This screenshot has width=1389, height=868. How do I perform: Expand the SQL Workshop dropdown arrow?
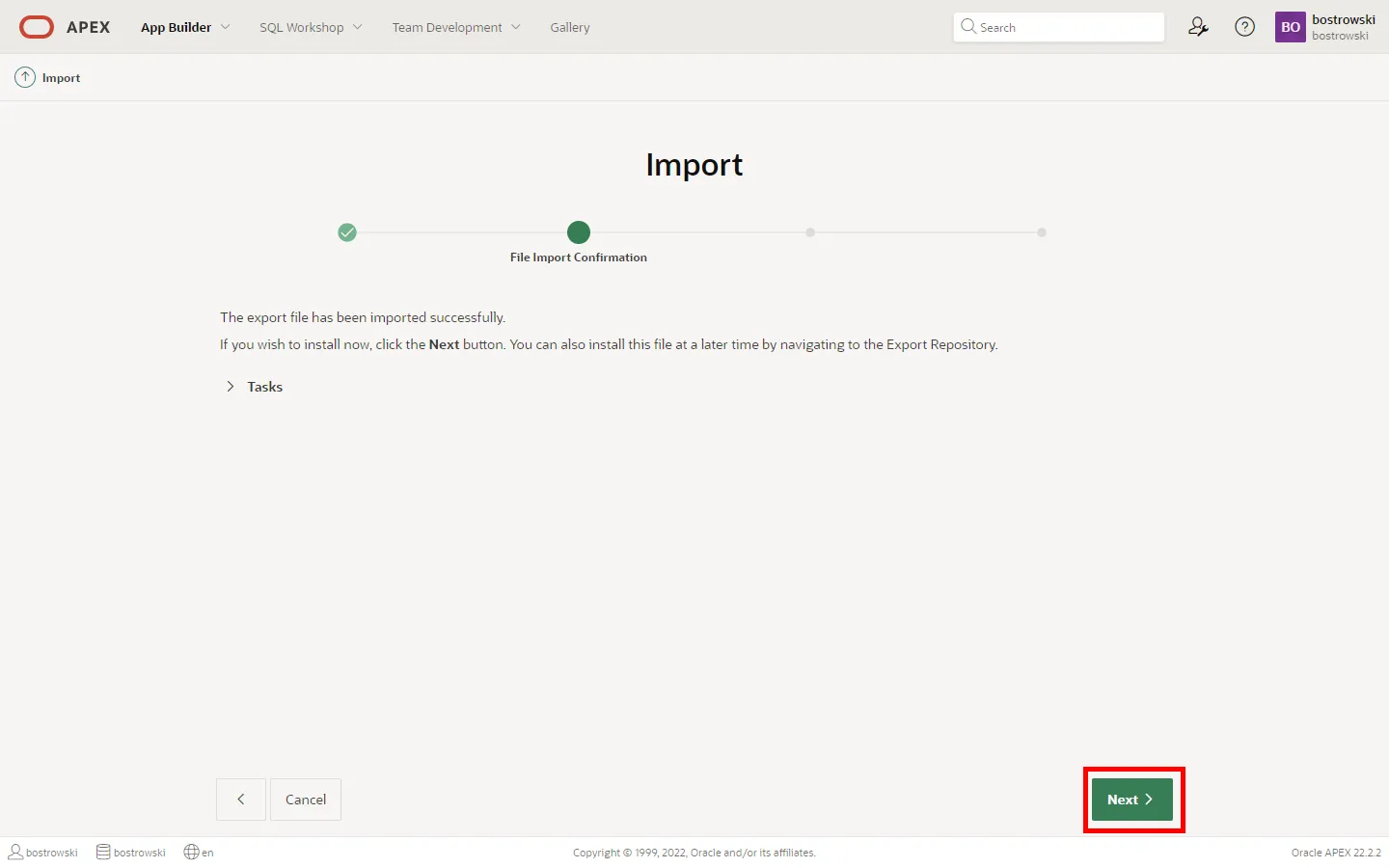[358, 27]
